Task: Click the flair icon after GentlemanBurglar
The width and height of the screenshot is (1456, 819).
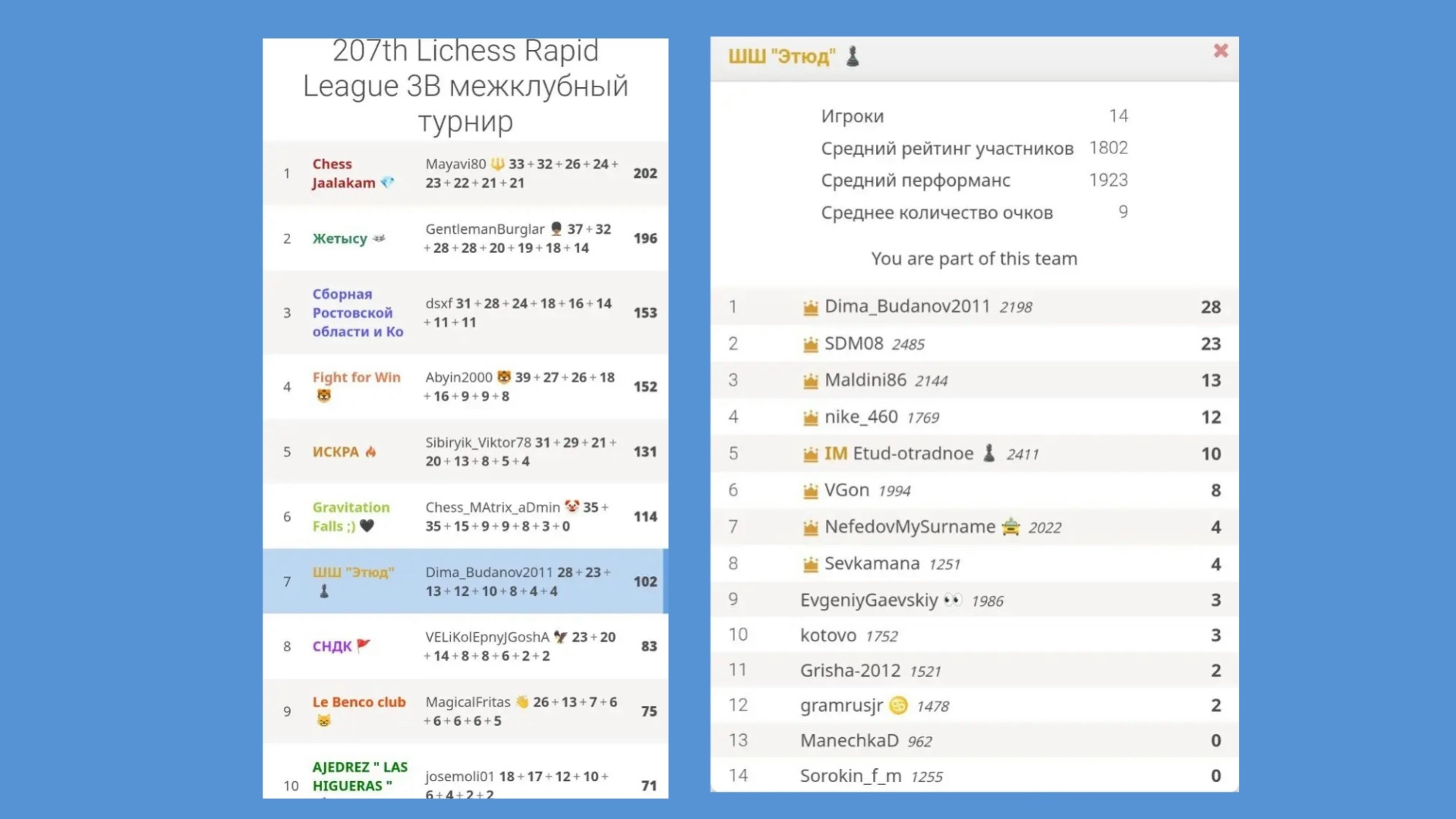Action: click(556, 228)
